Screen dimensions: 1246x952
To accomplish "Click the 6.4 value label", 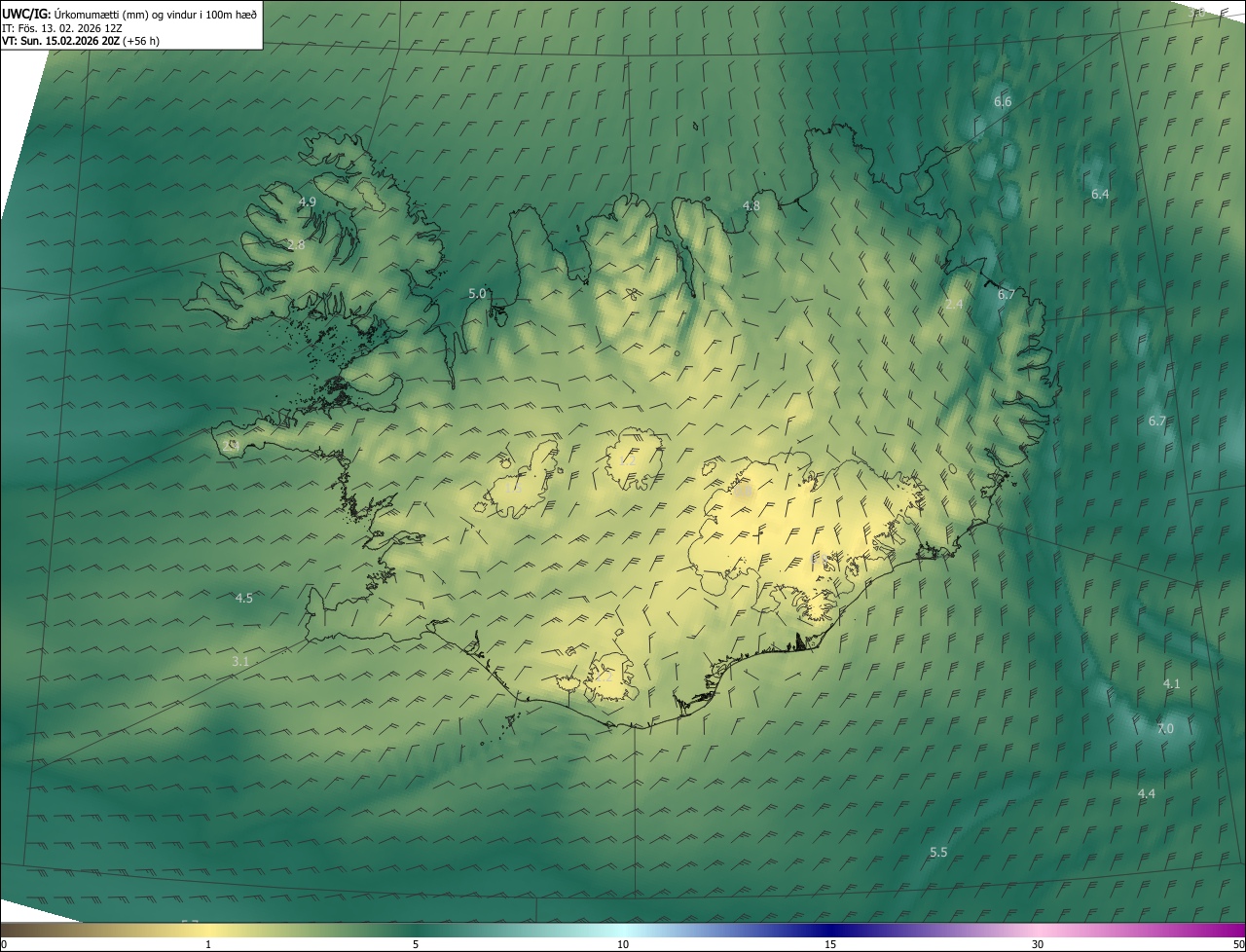I will pos(1100,194).
